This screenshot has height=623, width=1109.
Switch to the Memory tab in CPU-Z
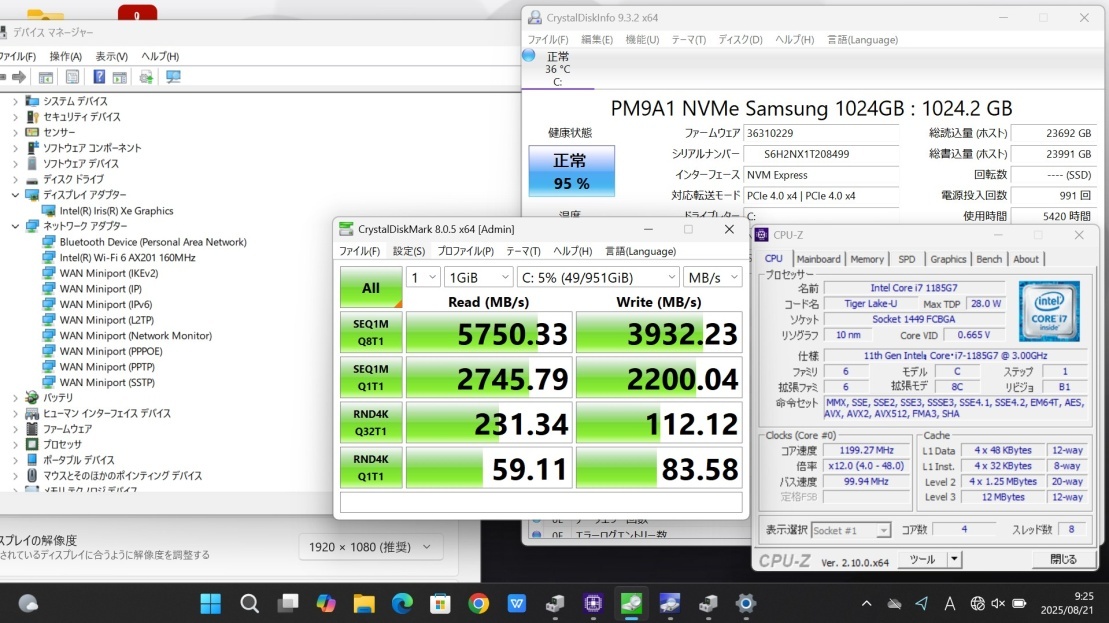(x=866, y=259)
